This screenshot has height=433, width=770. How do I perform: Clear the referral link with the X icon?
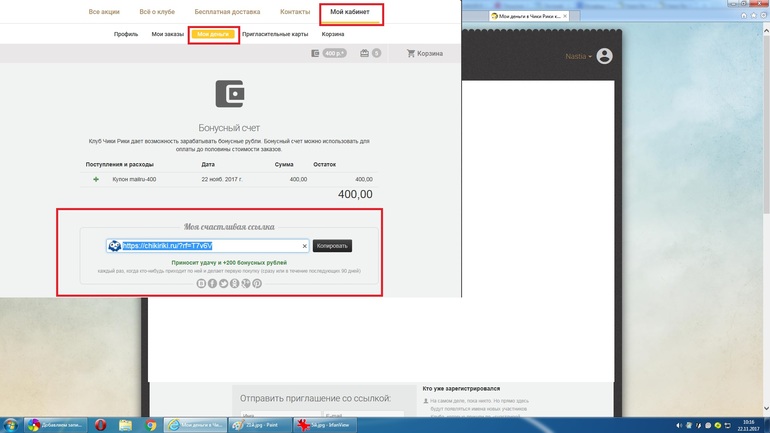pos(304,246)
